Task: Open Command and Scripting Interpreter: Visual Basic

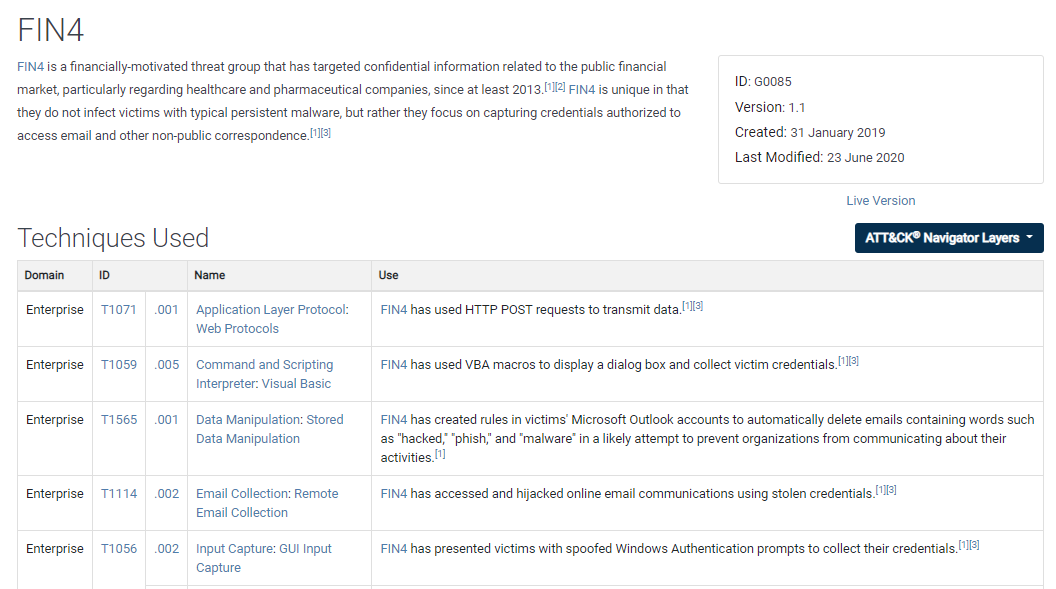Action: click(x=265, y=374)
